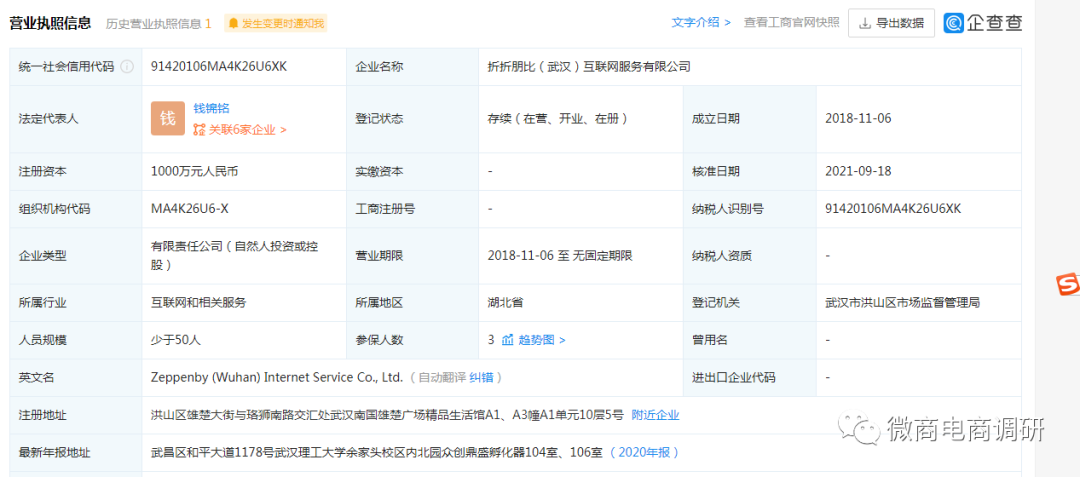The height and width of the screenshot is (477, 1080).
Task: Open the 2020年报 link
Action: click(x=644, y=452)
